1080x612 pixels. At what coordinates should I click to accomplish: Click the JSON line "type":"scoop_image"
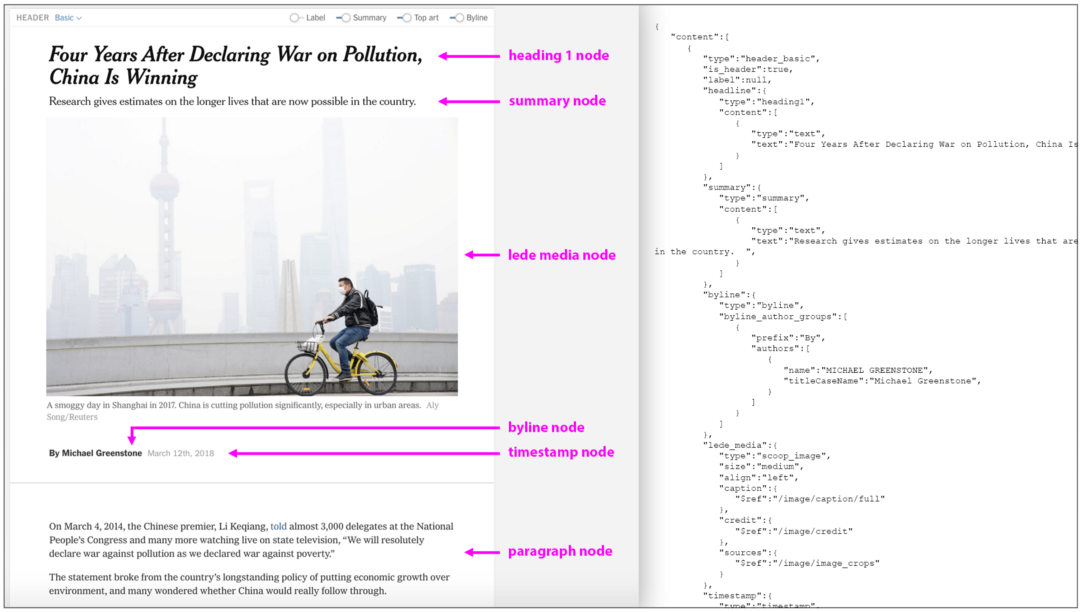coord(775,456)
